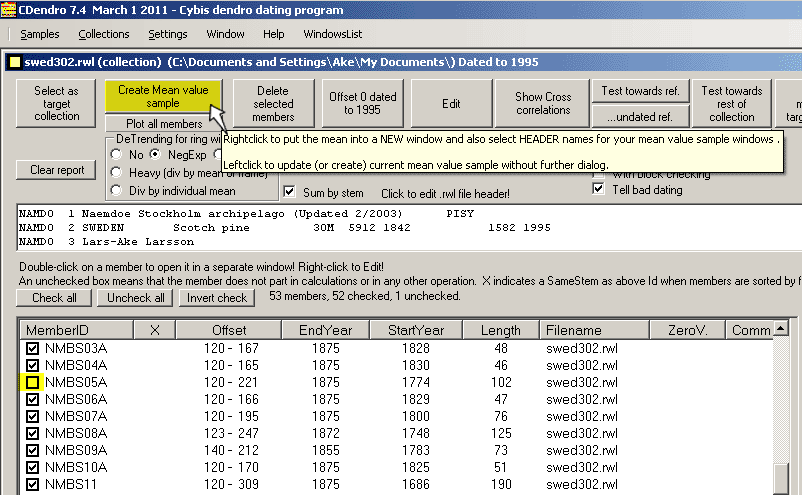Open the Samples menu

39,34
